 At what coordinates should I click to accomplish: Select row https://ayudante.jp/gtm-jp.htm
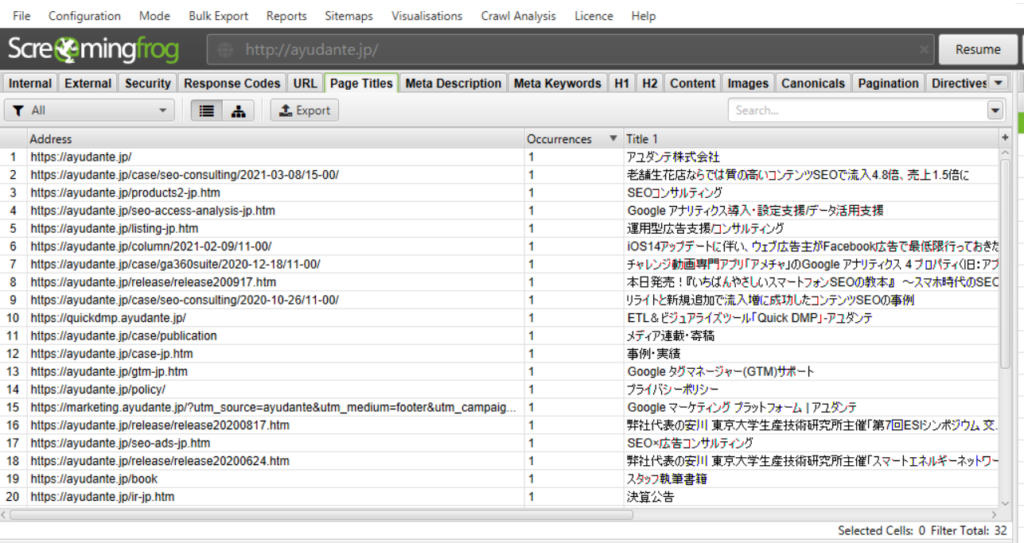click(x=499, y=371)
